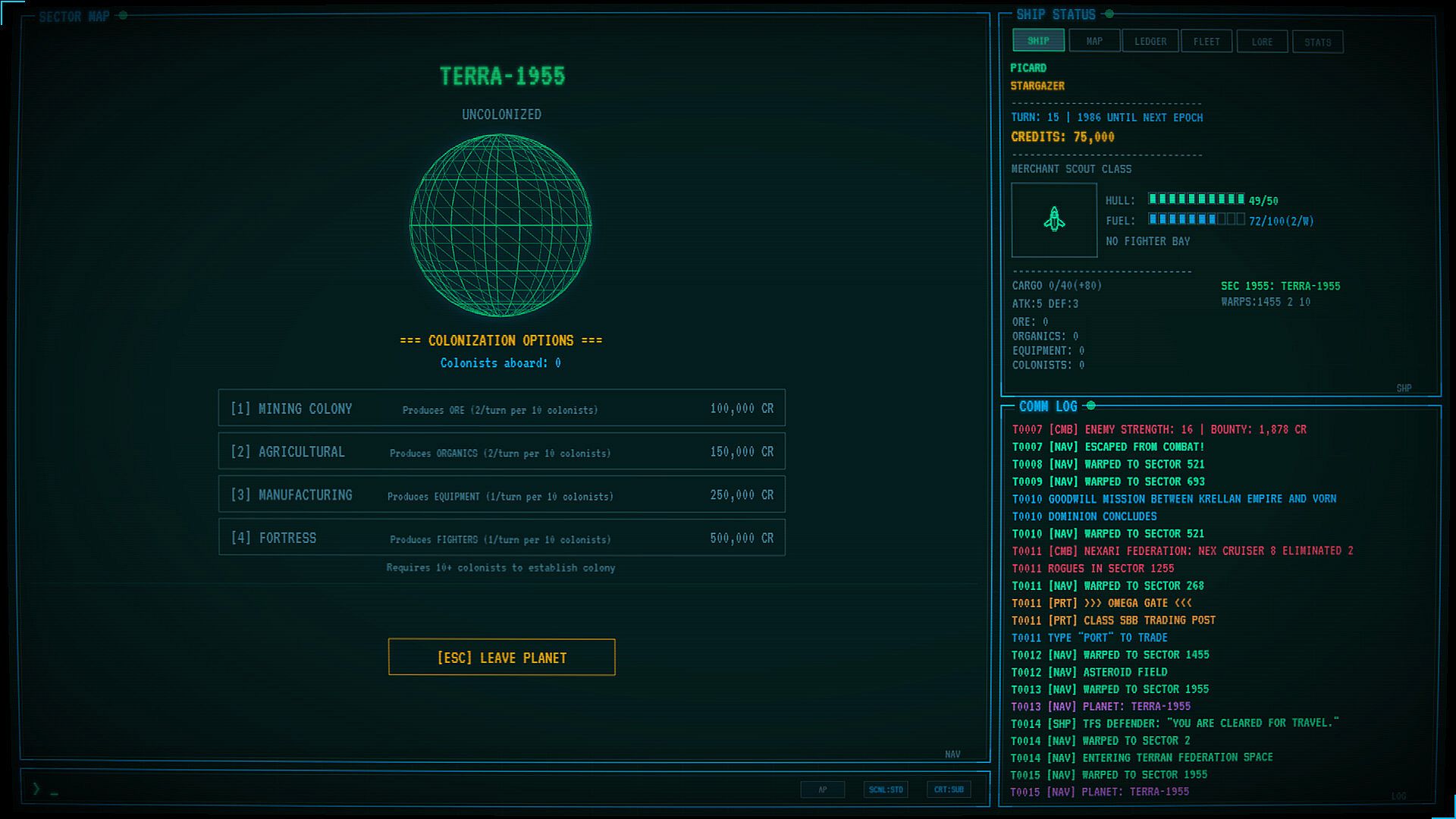Select the Manufacturing colony option

[501, 494]
